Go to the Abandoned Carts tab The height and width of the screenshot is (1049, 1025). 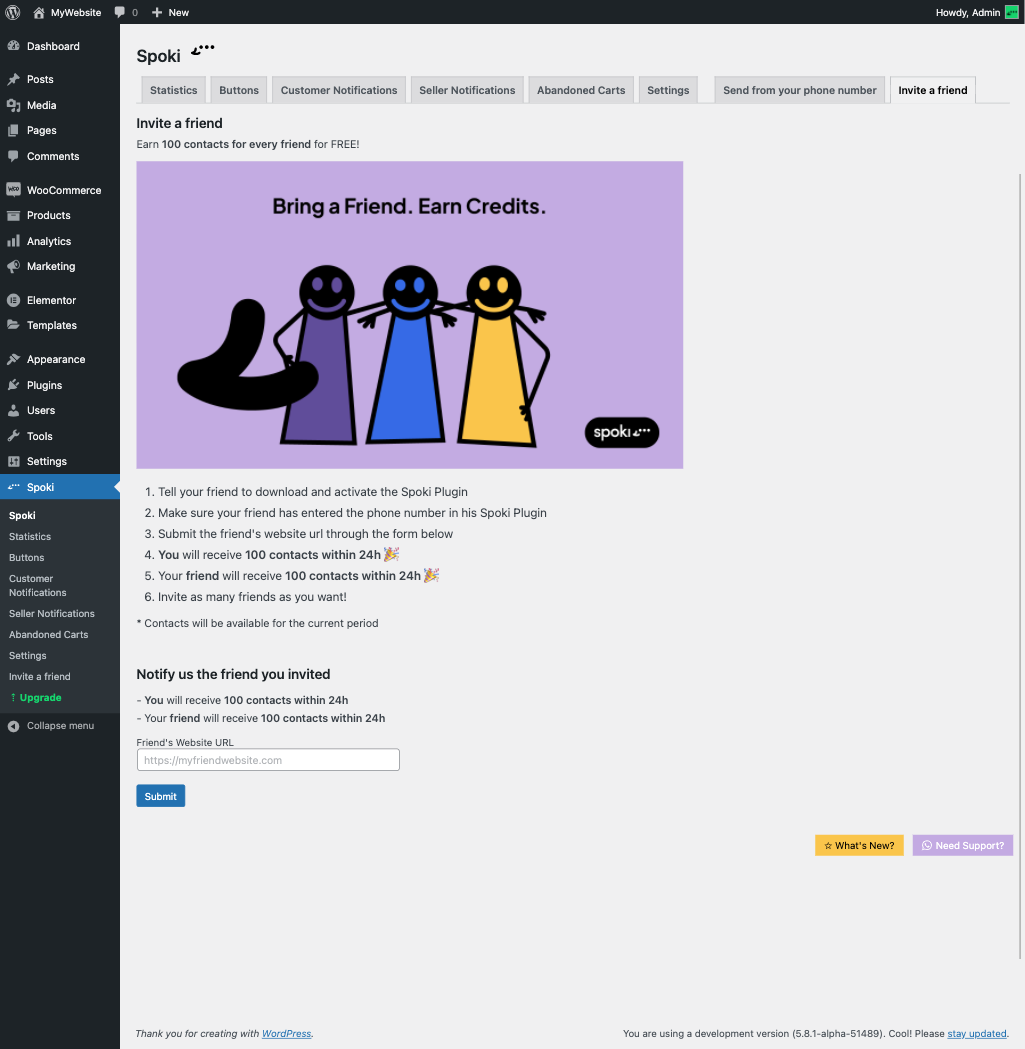581,90
